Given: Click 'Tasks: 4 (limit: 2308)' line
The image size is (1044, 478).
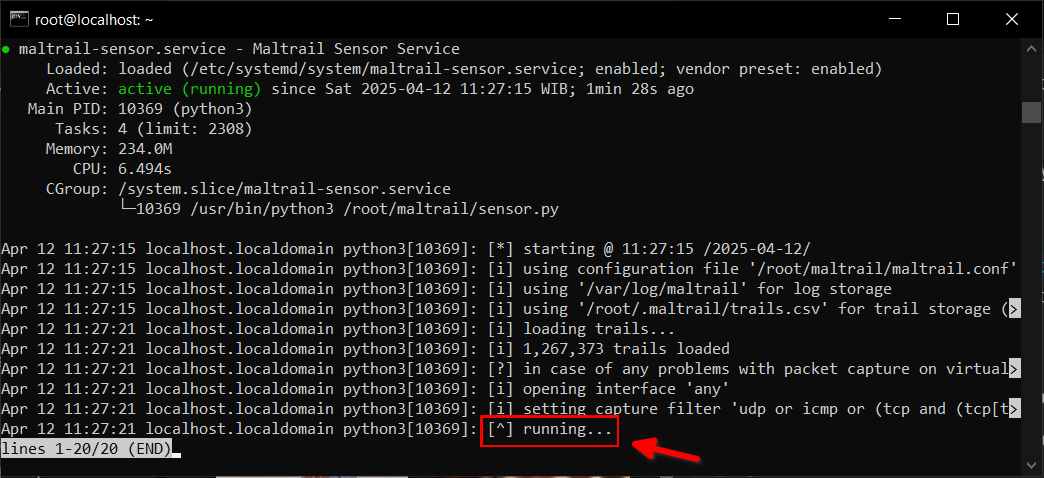Looking at the screenshot, I should [x=154, y=129].
